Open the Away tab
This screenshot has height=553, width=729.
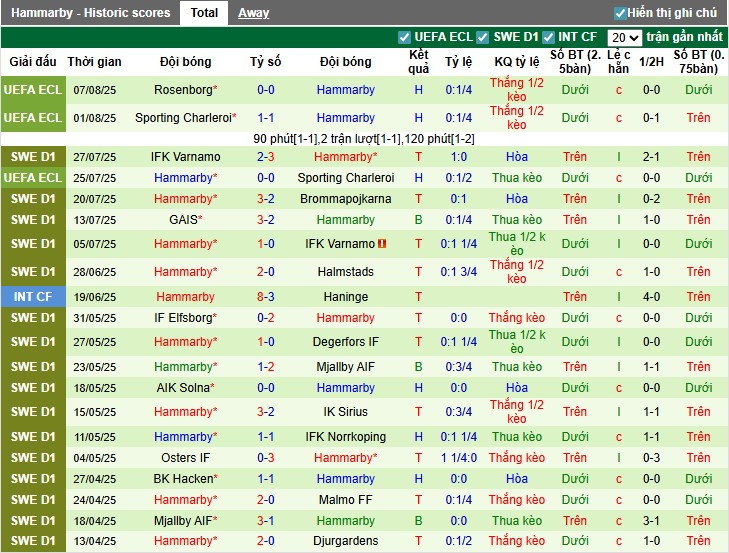click(x=253, y=13)
